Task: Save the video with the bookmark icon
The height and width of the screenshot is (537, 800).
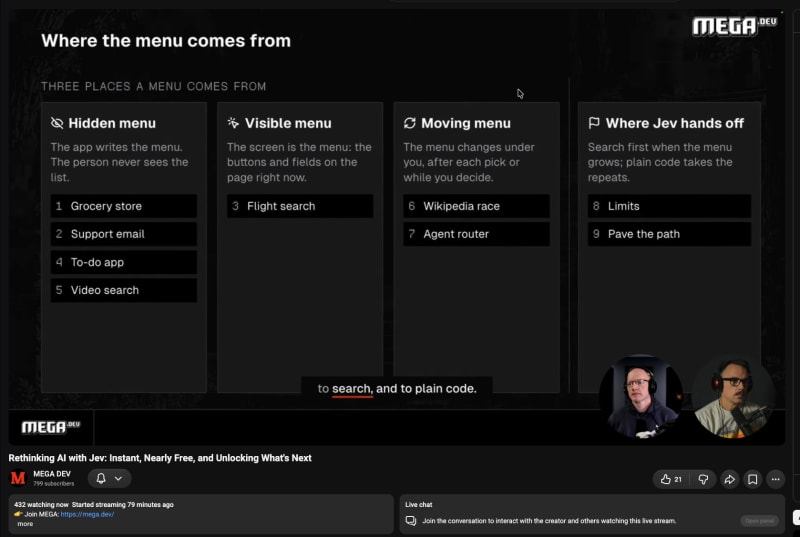Action: [x=753, y=479]
